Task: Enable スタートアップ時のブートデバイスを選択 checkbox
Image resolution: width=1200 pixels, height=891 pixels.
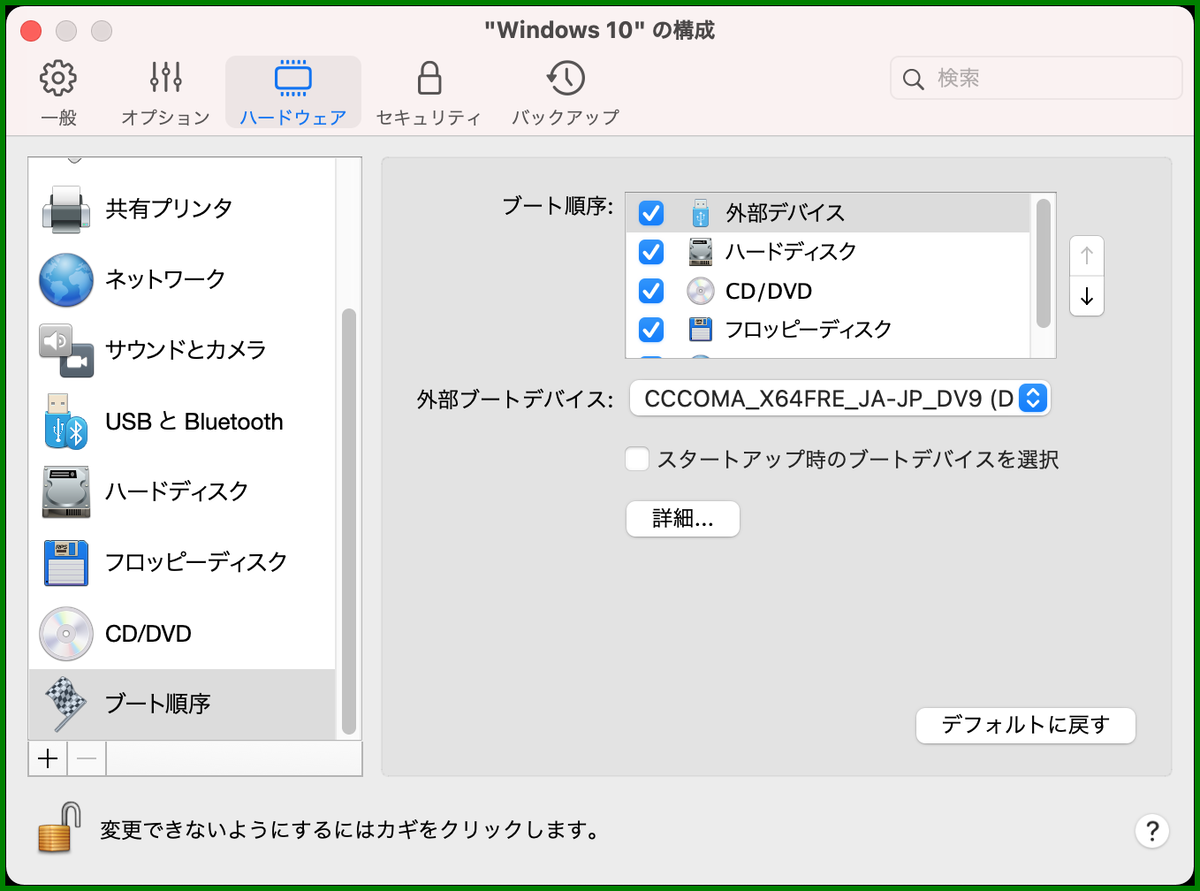Action: (x=637, y=459)
